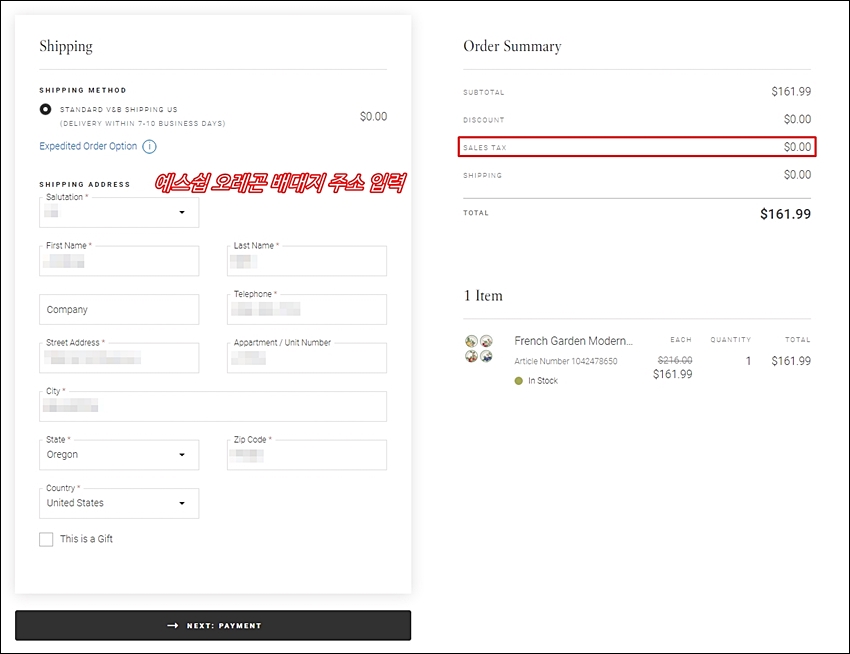Image resolution: width=850 pixels, height=654 pixels.
Task: Click Article Number 1042478650 text
Action: (x=565, y=361)
